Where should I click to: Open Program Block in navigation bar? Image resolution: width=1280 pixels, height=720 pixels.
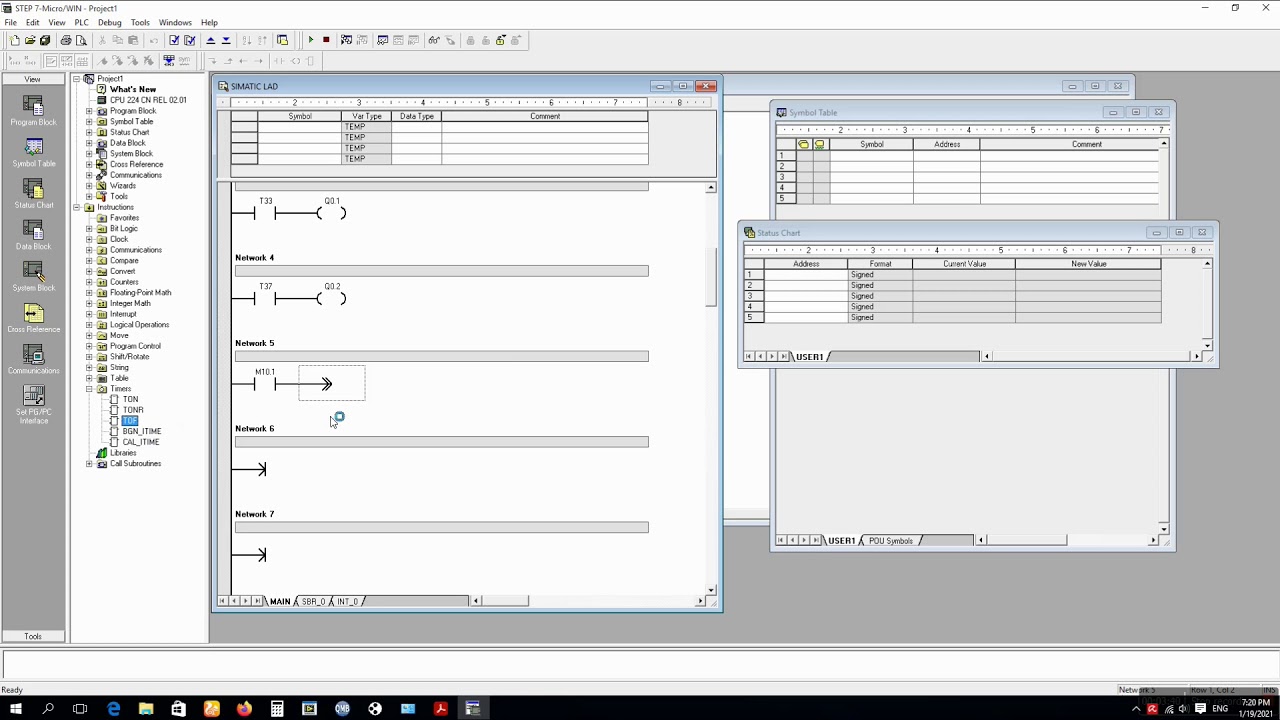pyautogui.click(x=33, y=111)
